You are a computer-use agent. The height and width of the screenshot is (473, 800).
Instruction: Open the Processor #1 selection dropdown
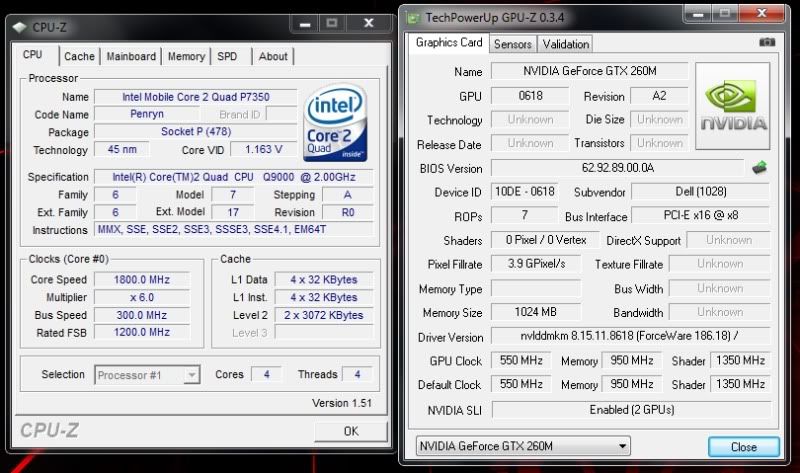click(147, 375)
